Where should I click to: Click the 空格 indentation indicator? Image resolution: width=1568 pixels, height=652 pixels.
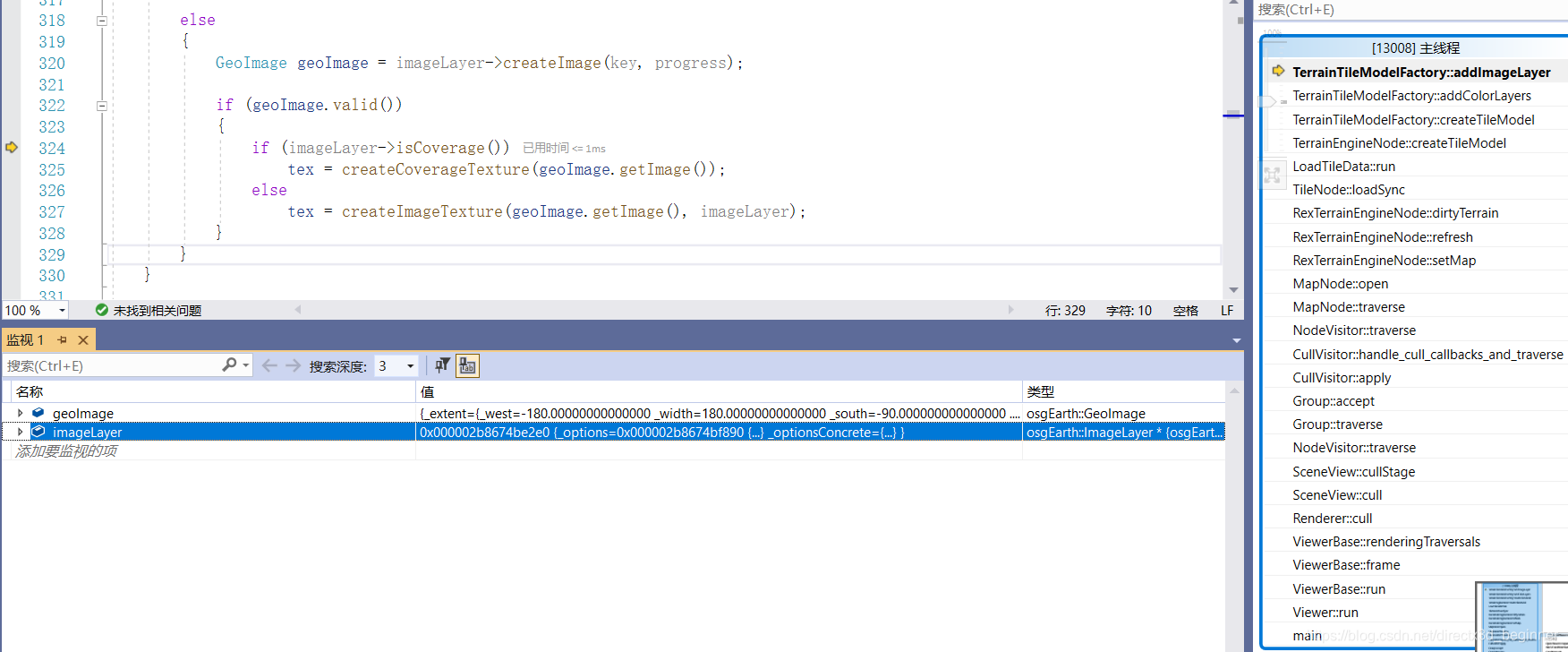pos(1186,311)
